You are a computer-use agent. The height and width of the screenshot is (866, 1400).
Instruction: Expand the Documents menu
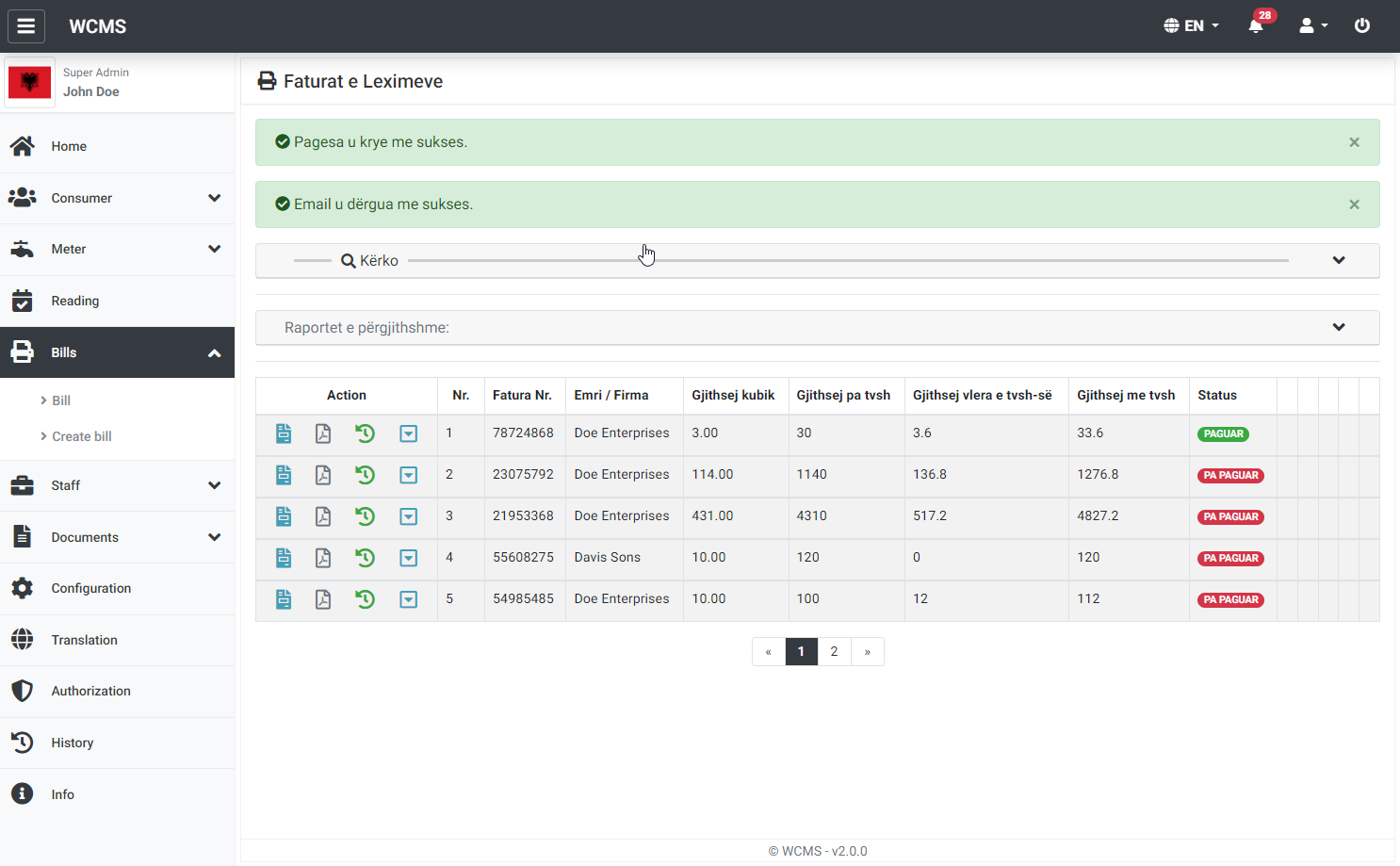coord(117,537)
